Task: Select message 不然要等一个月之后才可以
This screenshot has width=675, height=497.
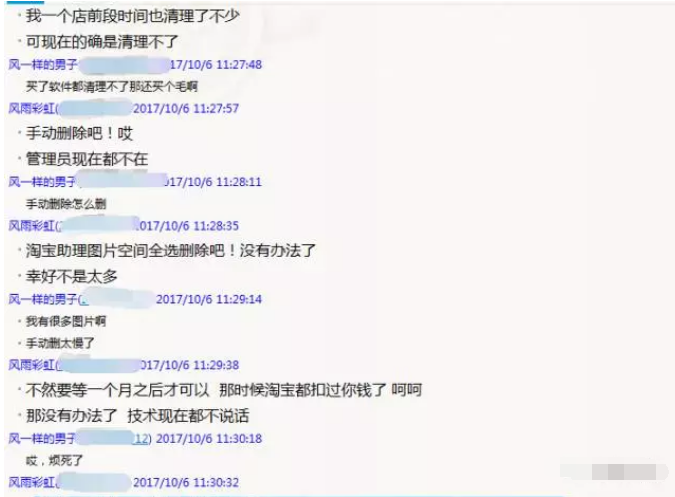Action: pos(117,390)
